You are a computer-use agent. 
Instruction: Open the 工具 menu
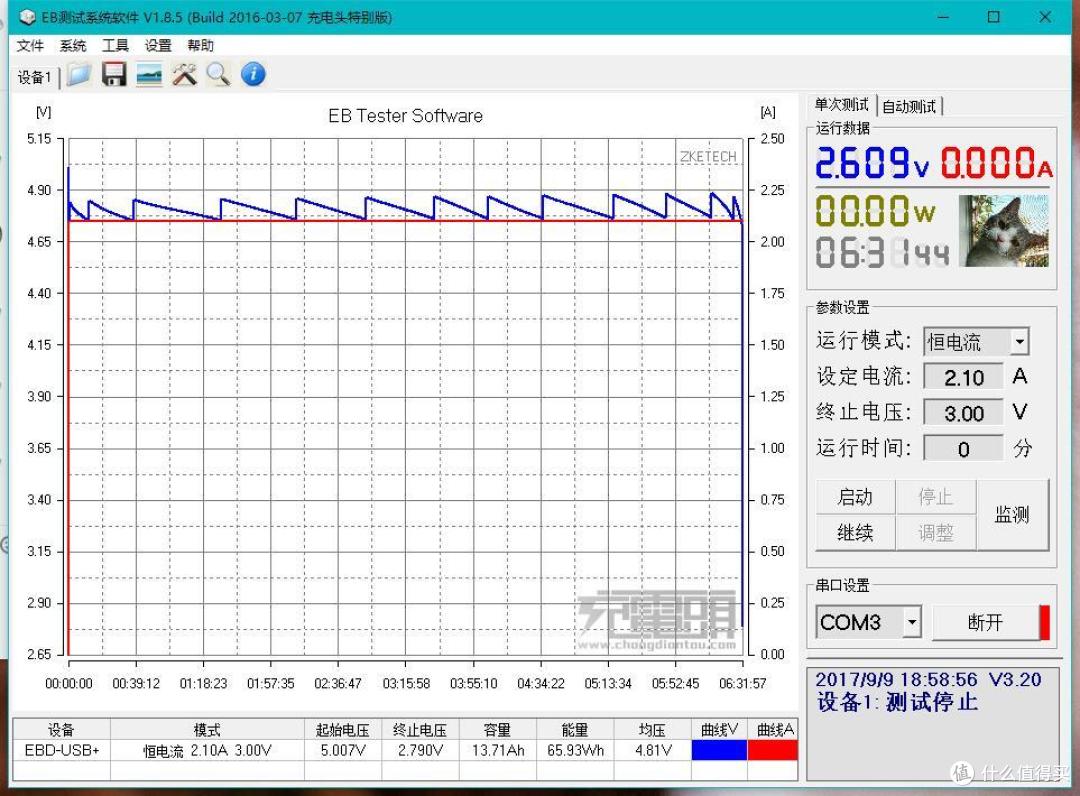pyautogui.click(x=116, y=45)
